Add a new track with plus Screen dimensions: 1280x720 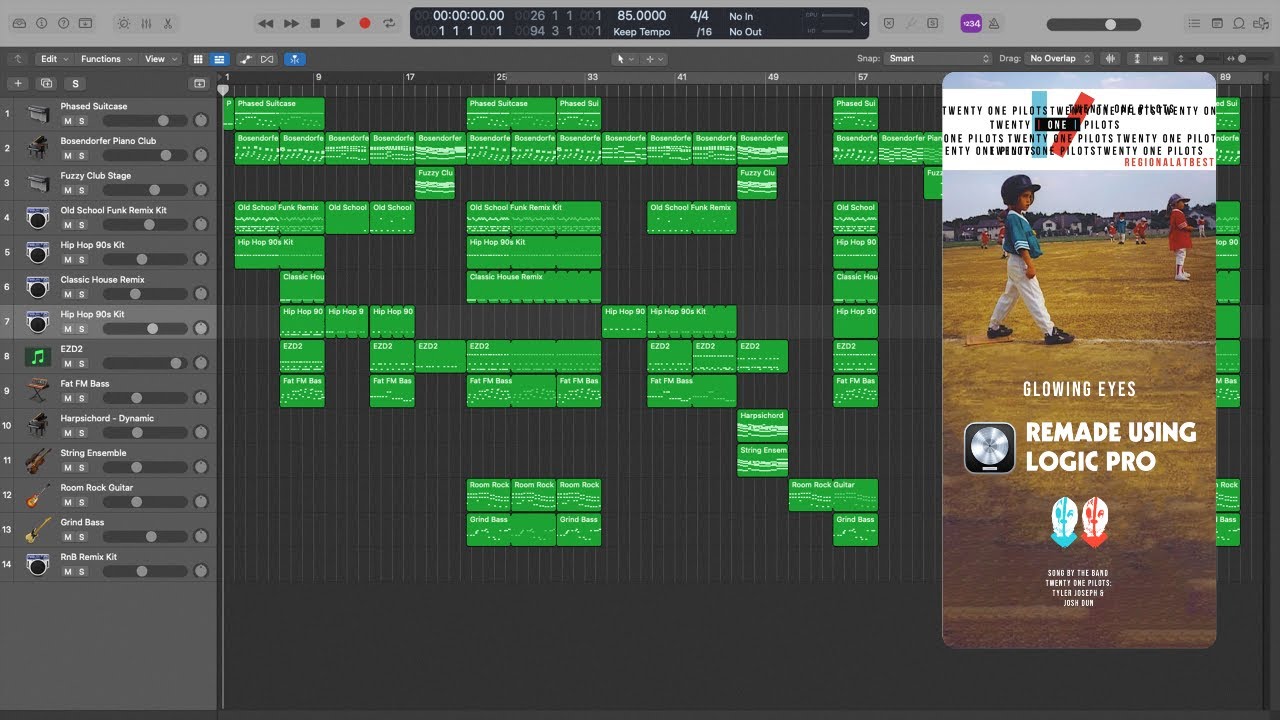coord(18,84)
